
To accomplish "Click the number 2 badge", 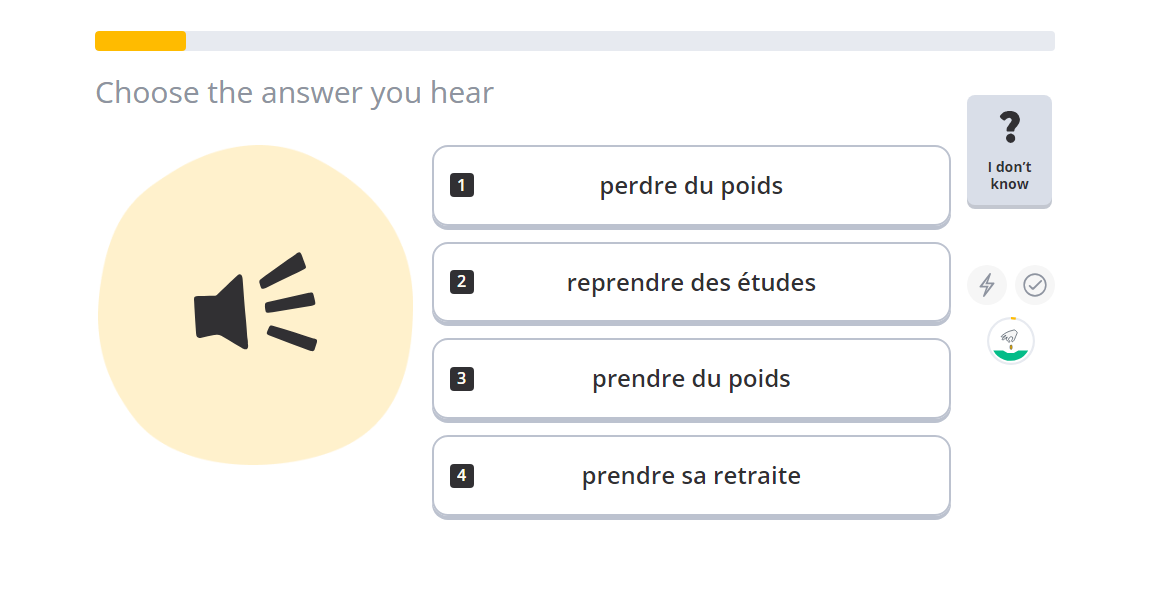I will coord(462,282).
